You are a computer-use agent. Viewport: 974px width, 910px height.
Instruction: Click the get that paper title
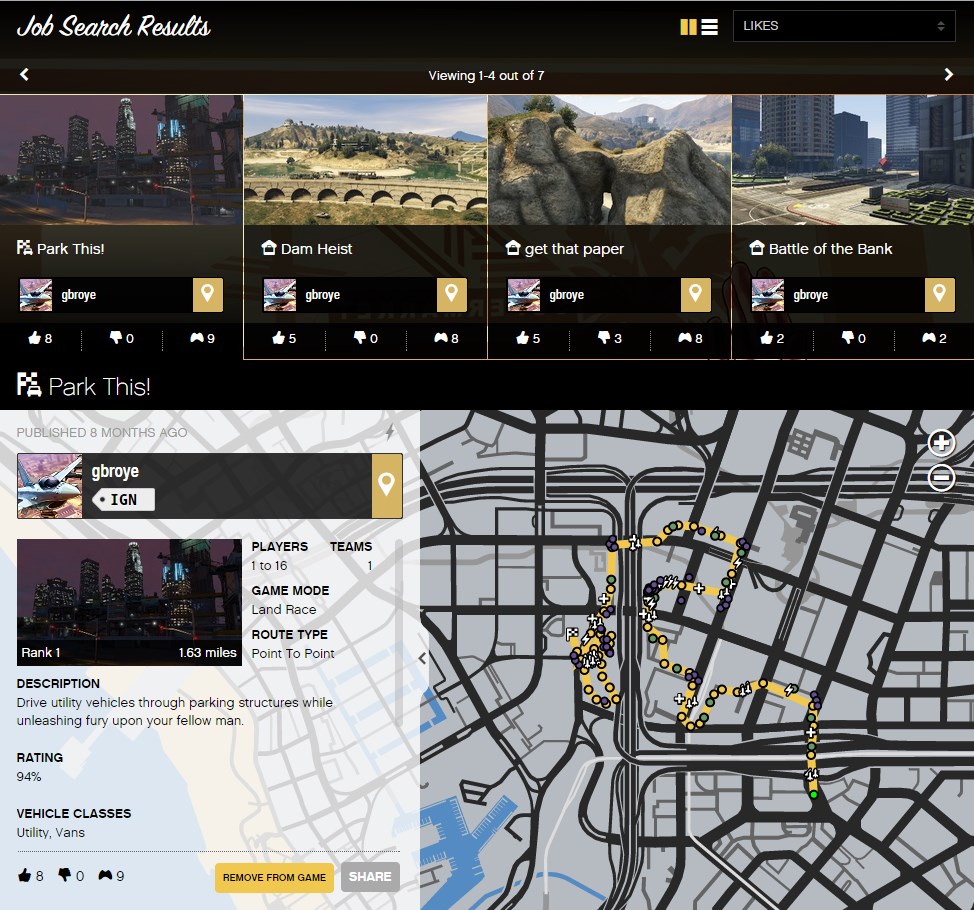click(x=574, y=249)
